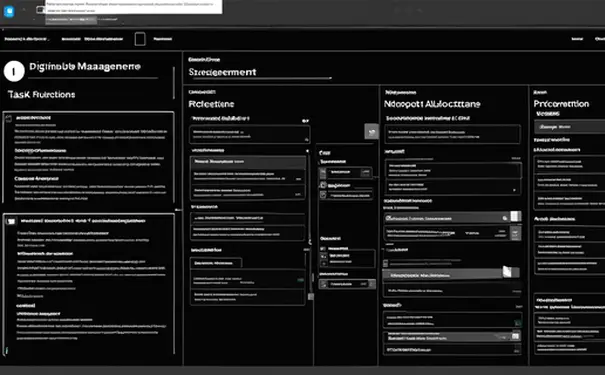This screenshot has width=605, height=375.
Task: Click the blue app icon in title bar
Action: pyautogui.click(x=9, y=12)
